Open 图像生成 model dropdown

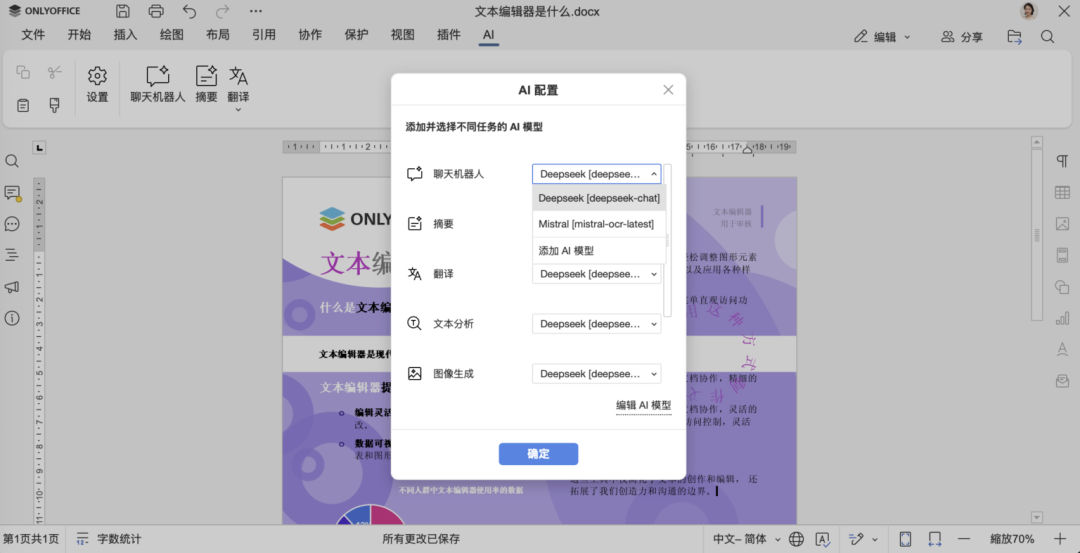(x=596, y=373)
